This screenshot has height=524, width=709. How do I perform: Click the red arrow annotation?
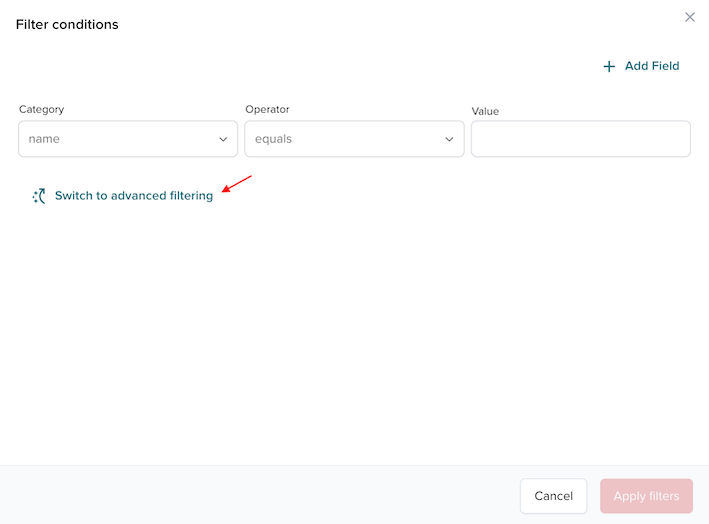coord(237,184)
